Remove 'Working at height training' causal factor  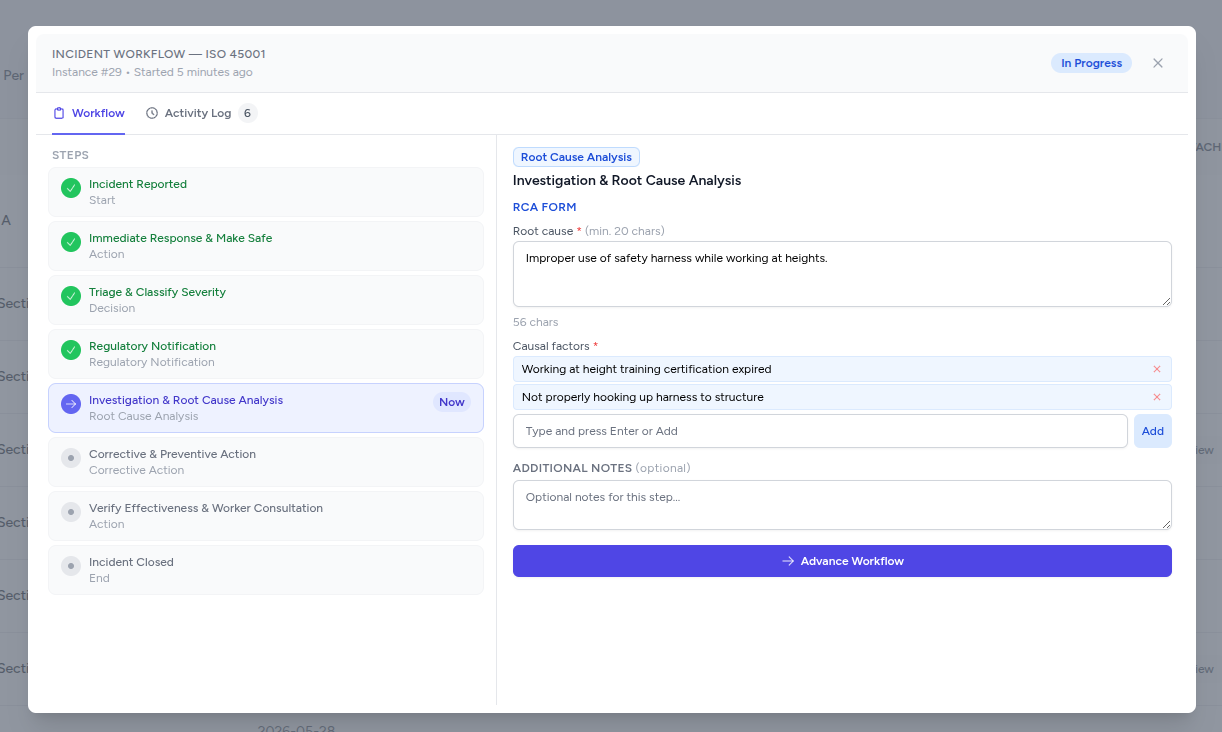click(x=1157, y=369)
